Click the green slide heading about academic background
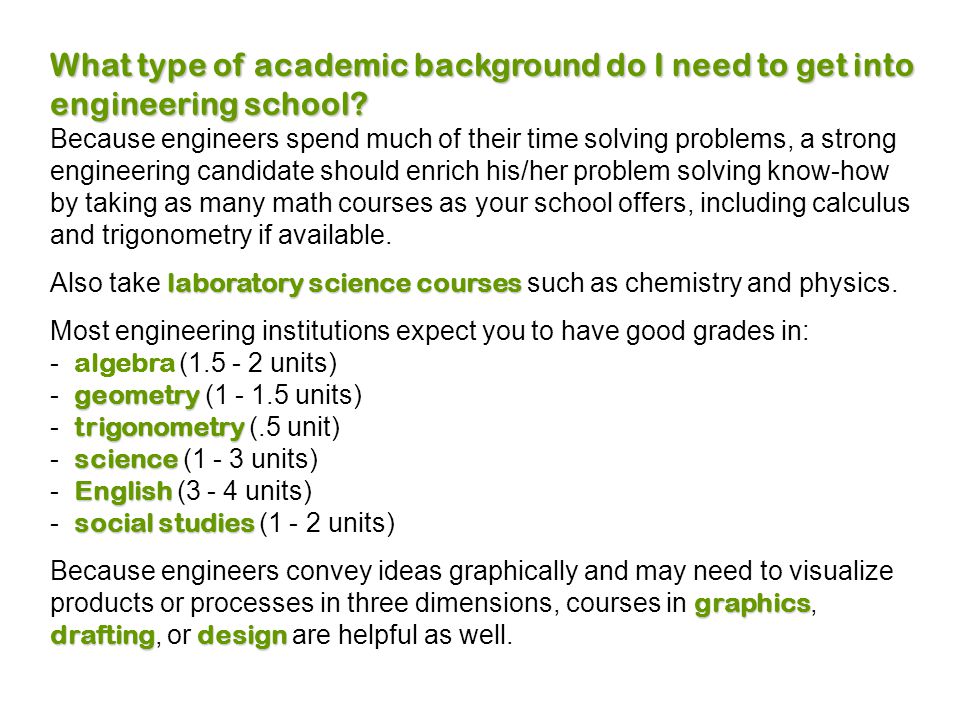The width and height of the screenshot is (960, 720). click(482, 85)
